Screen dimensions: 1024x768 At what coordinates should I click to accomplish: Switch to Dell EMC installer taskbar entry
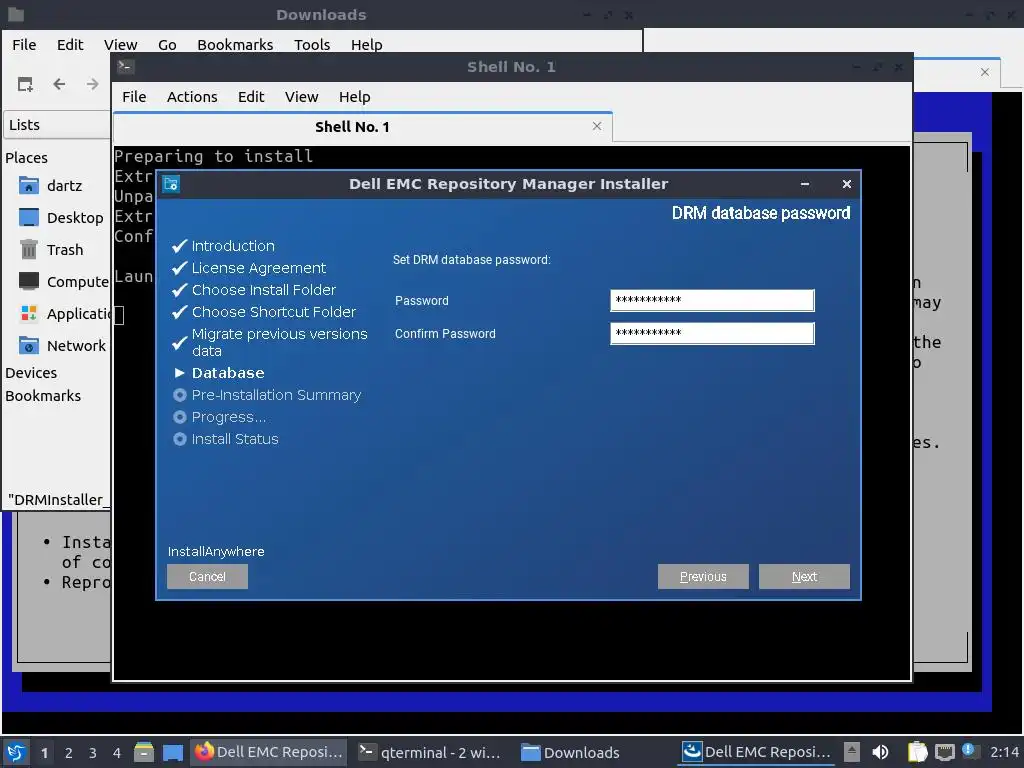pyautogui.click(x=756, y=752)
